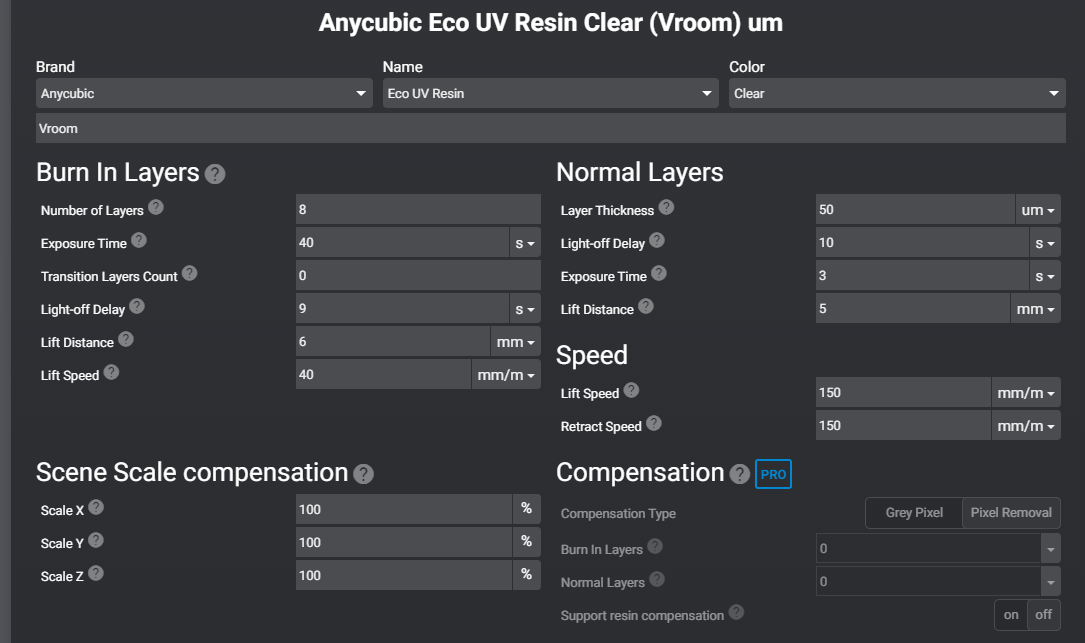Open the Name dropdown showing Eco UV Resin
The height and width of the screenshot is (643, 1085).
tap(550, 94)
